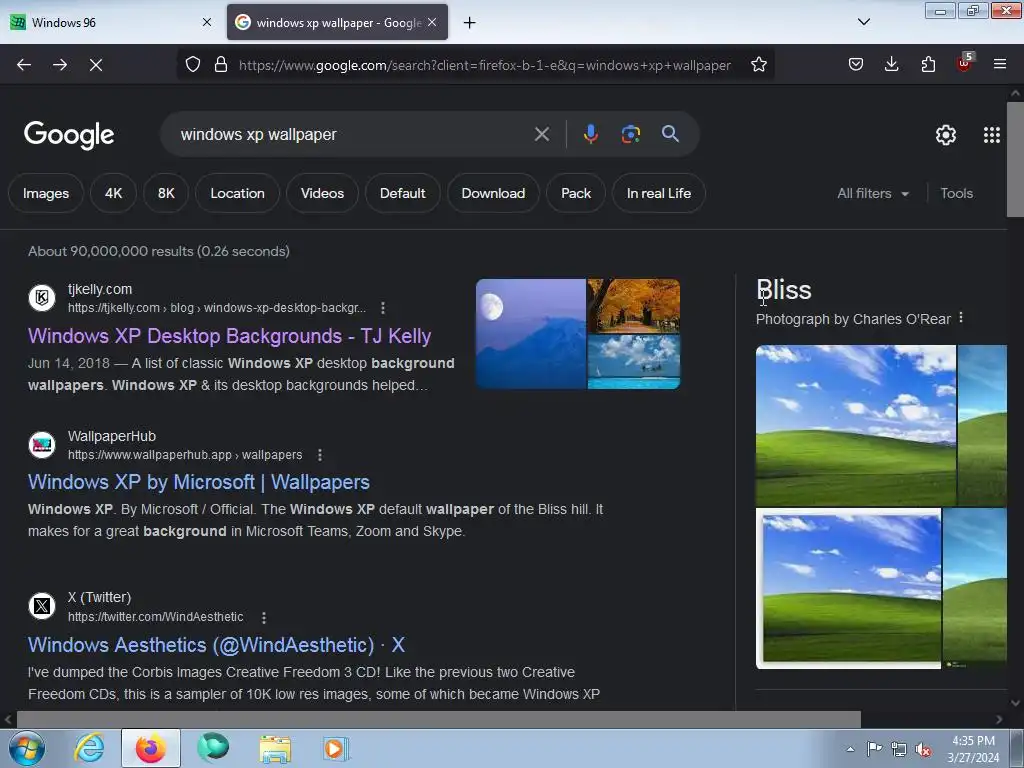Select the Default filter chip
Image resolution: width=1024 pixels, height=768 pixels.
point(403,193)
